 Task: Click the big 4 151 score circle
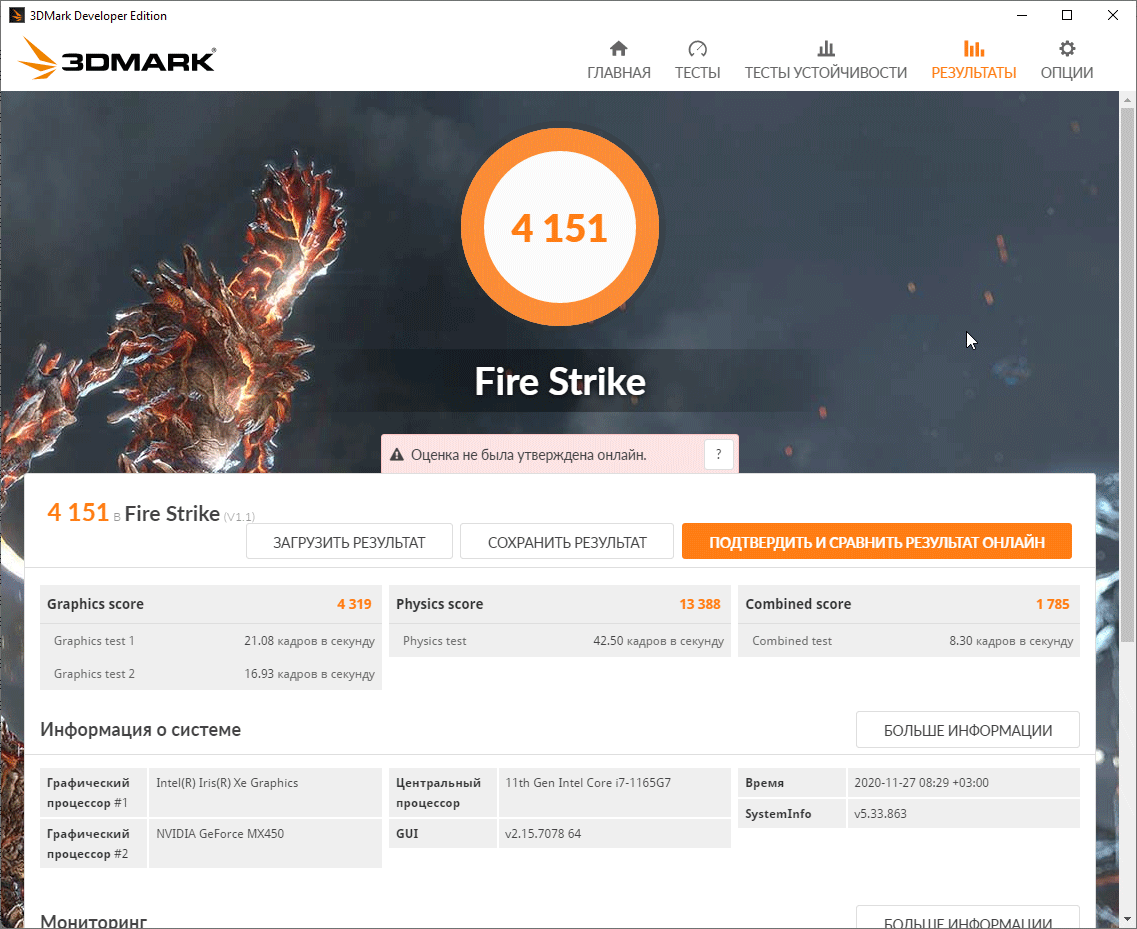(560, 227)
